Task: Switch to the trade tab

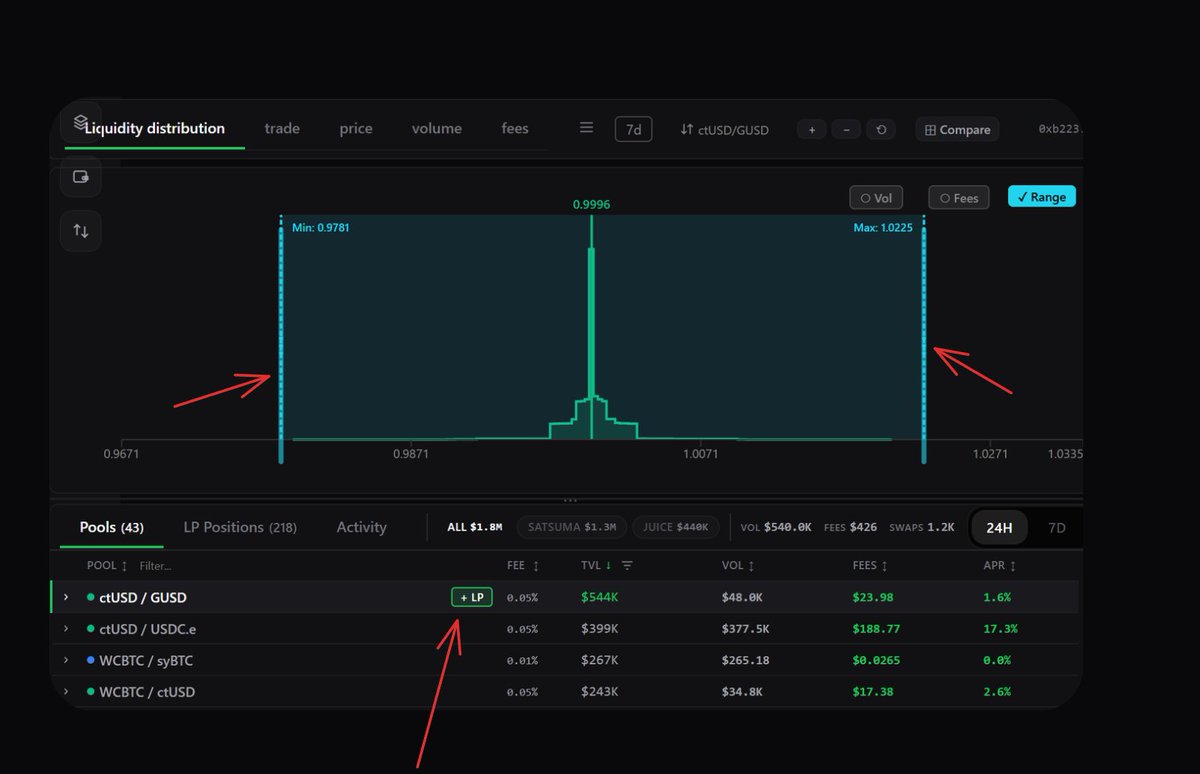Action: [x=282, y=128]
